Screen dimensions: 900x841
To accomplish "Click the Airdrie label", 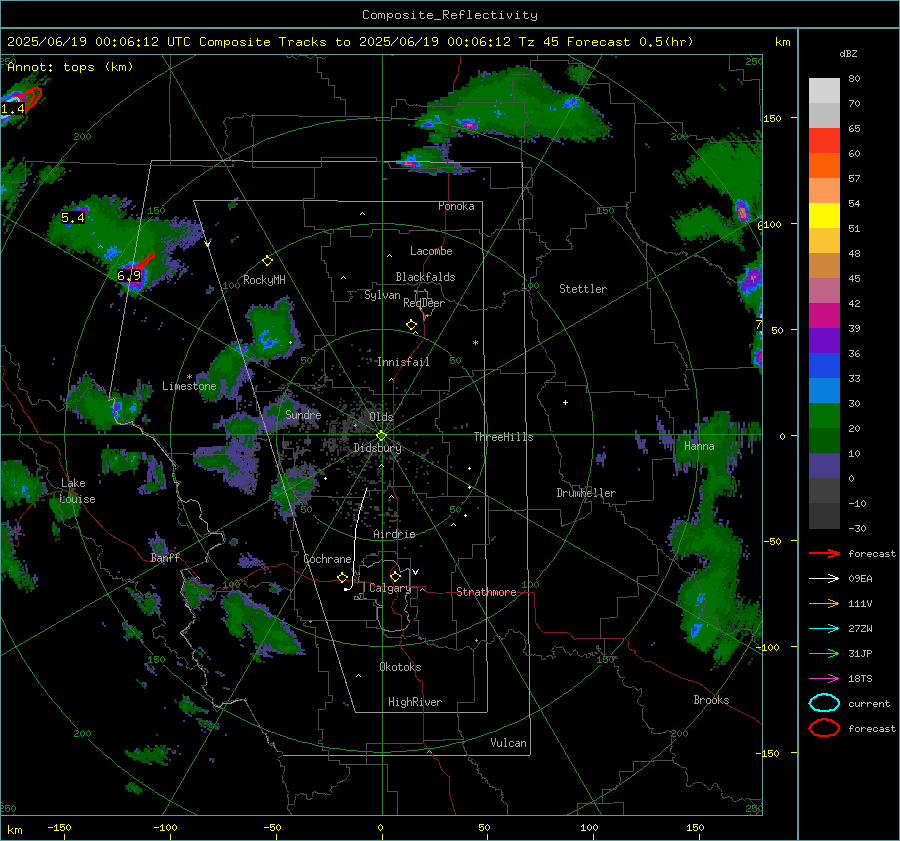I will tap(394, 534).
